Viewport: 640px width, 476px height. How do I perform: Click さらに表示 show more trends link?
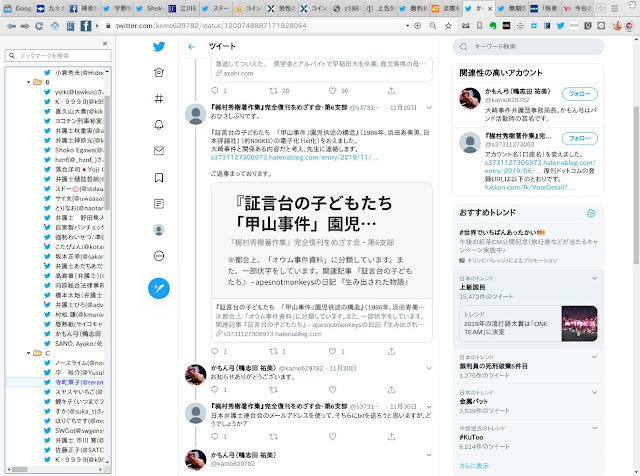pyautogui.click(x=473, y=465)
